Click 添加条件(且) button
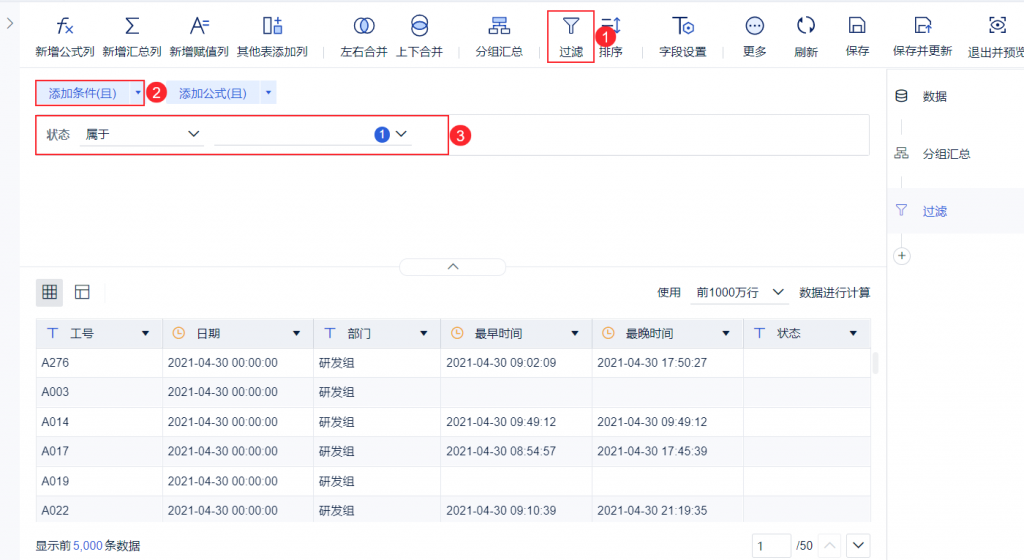1024x560 pixels. point(82,93)
